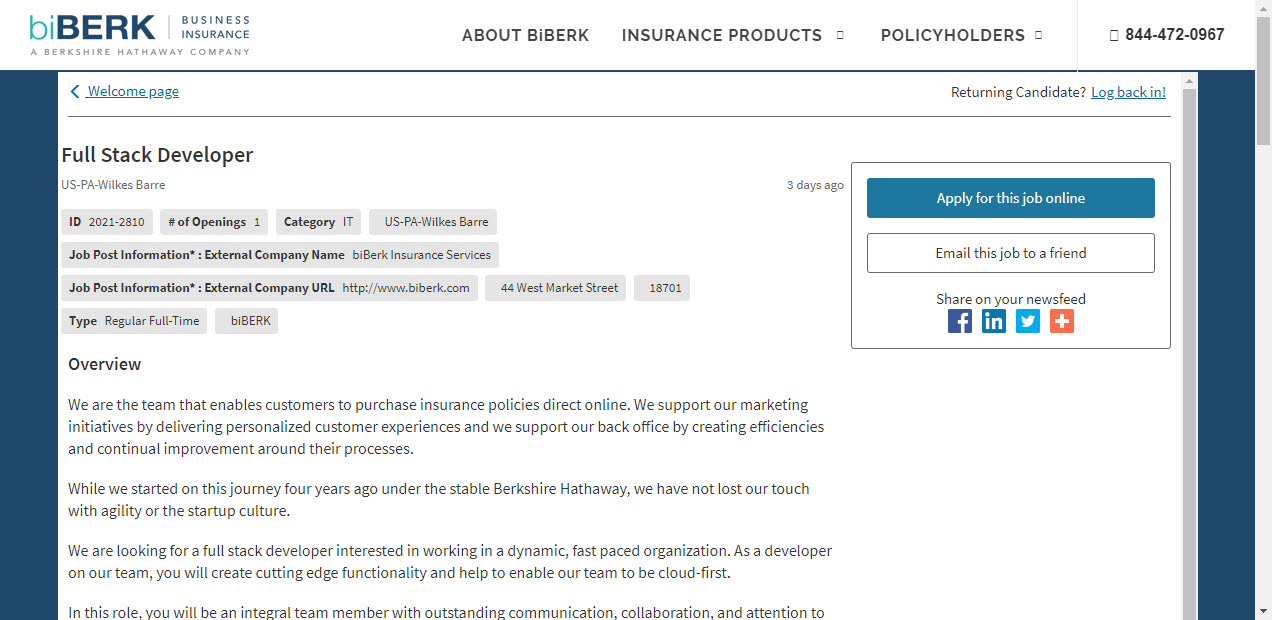
Task: Share job on Twitter
Action: 1028,321
